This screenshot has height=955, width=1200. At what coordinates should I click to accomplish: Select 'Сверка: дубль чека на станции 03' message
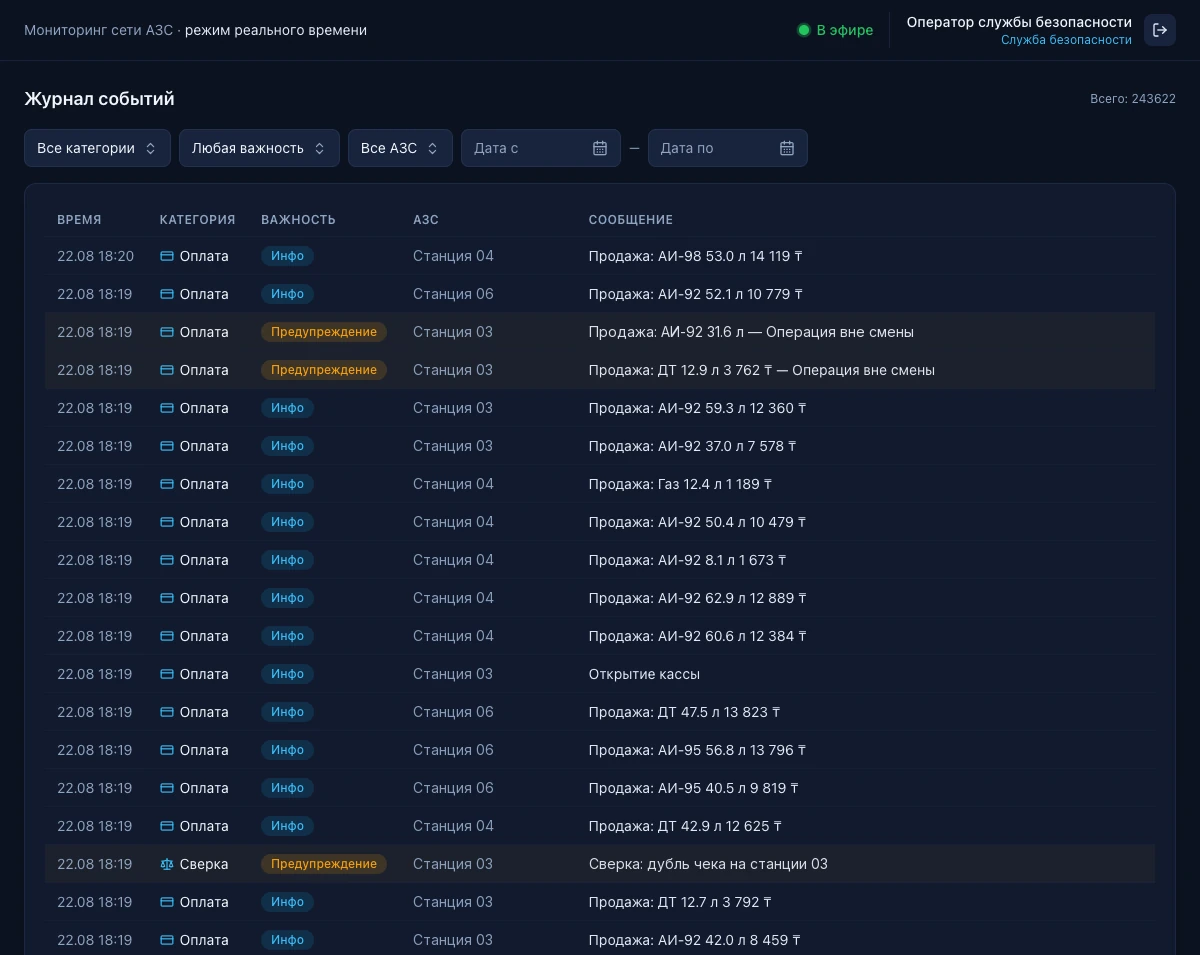click(x=708, y=864)
